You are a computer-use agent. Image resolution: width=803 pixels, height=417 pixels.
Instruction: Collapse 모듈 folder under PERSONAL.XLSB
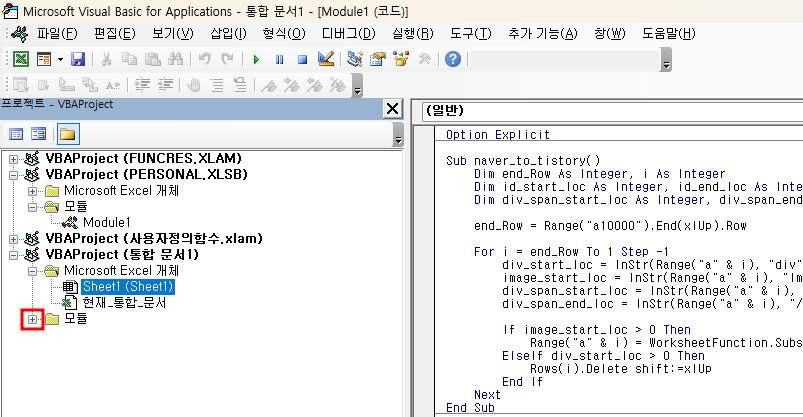[x=32, y=207]
